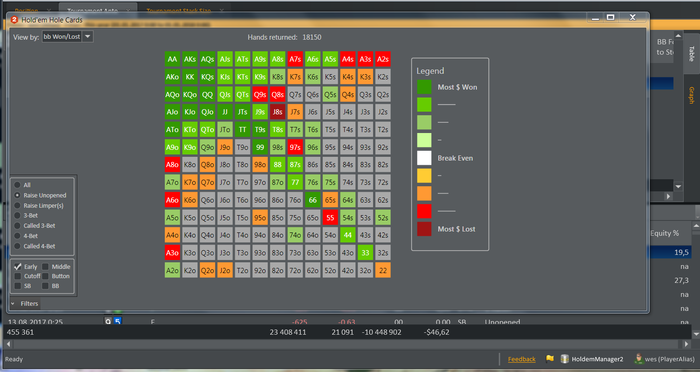Click the player alias avatar icon

click(x=638, y=359)
